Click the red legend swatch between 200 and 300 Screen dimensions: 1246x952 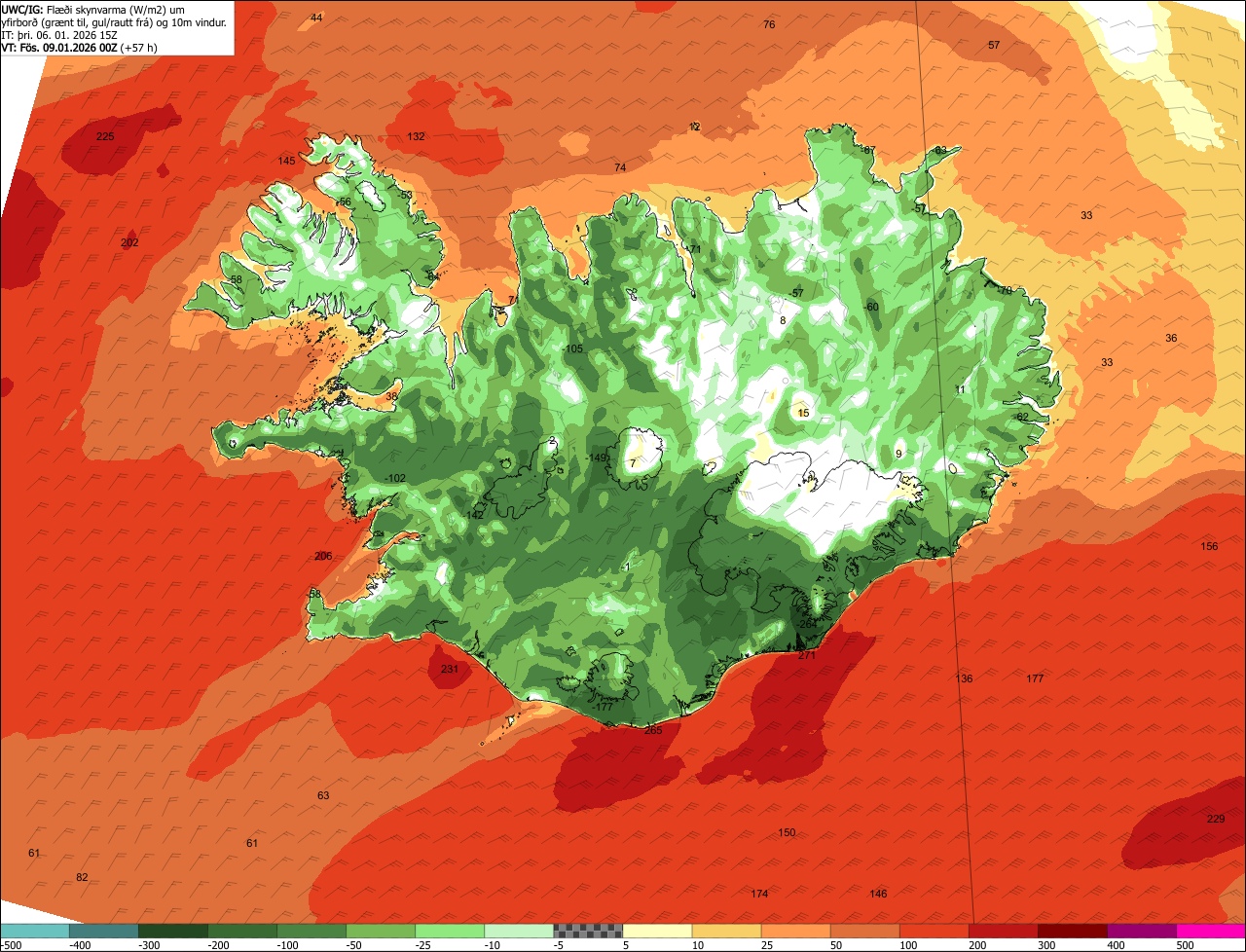click(1004, 931)
